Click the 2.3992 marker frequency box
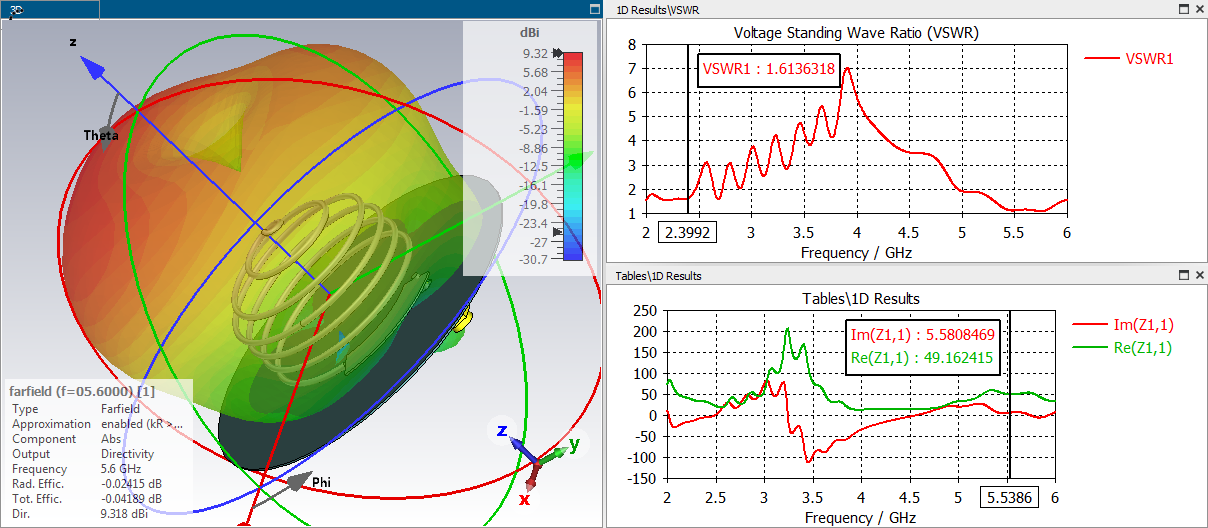 687,232
